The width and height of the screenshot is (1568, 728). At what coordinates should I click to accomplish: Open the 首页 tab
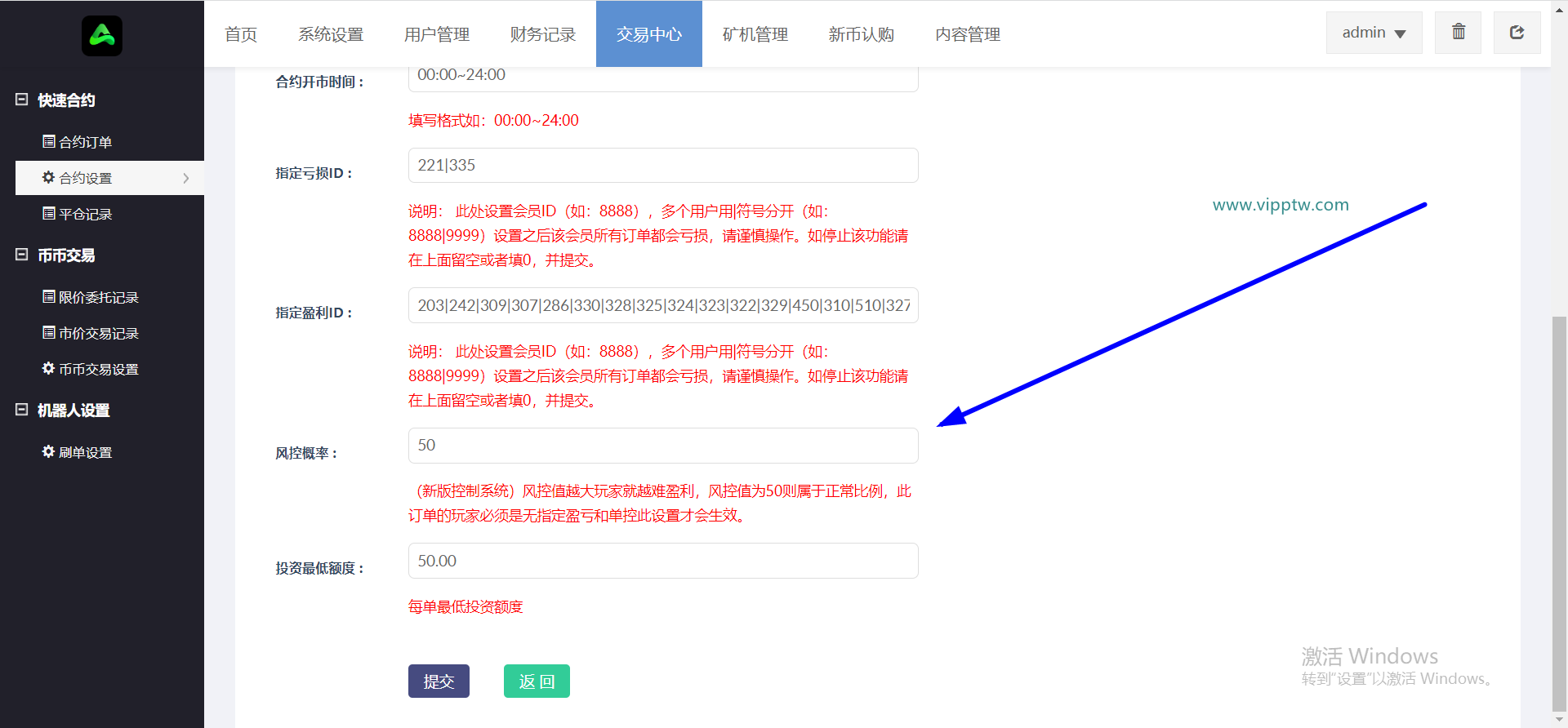241,34
